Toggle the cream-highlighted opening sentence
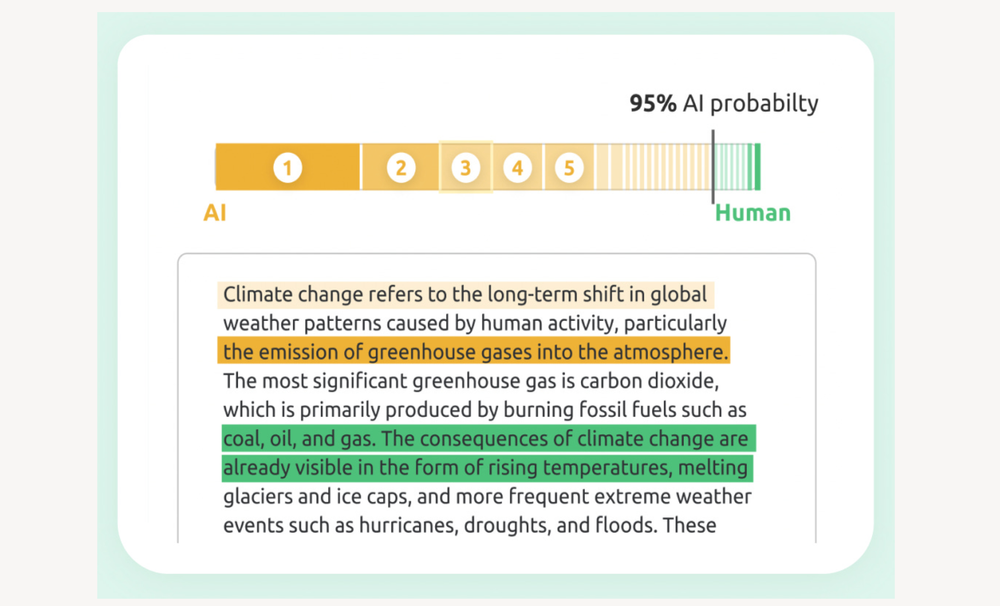The width and height of the screenshot is (1000, 606). point(464,294)
